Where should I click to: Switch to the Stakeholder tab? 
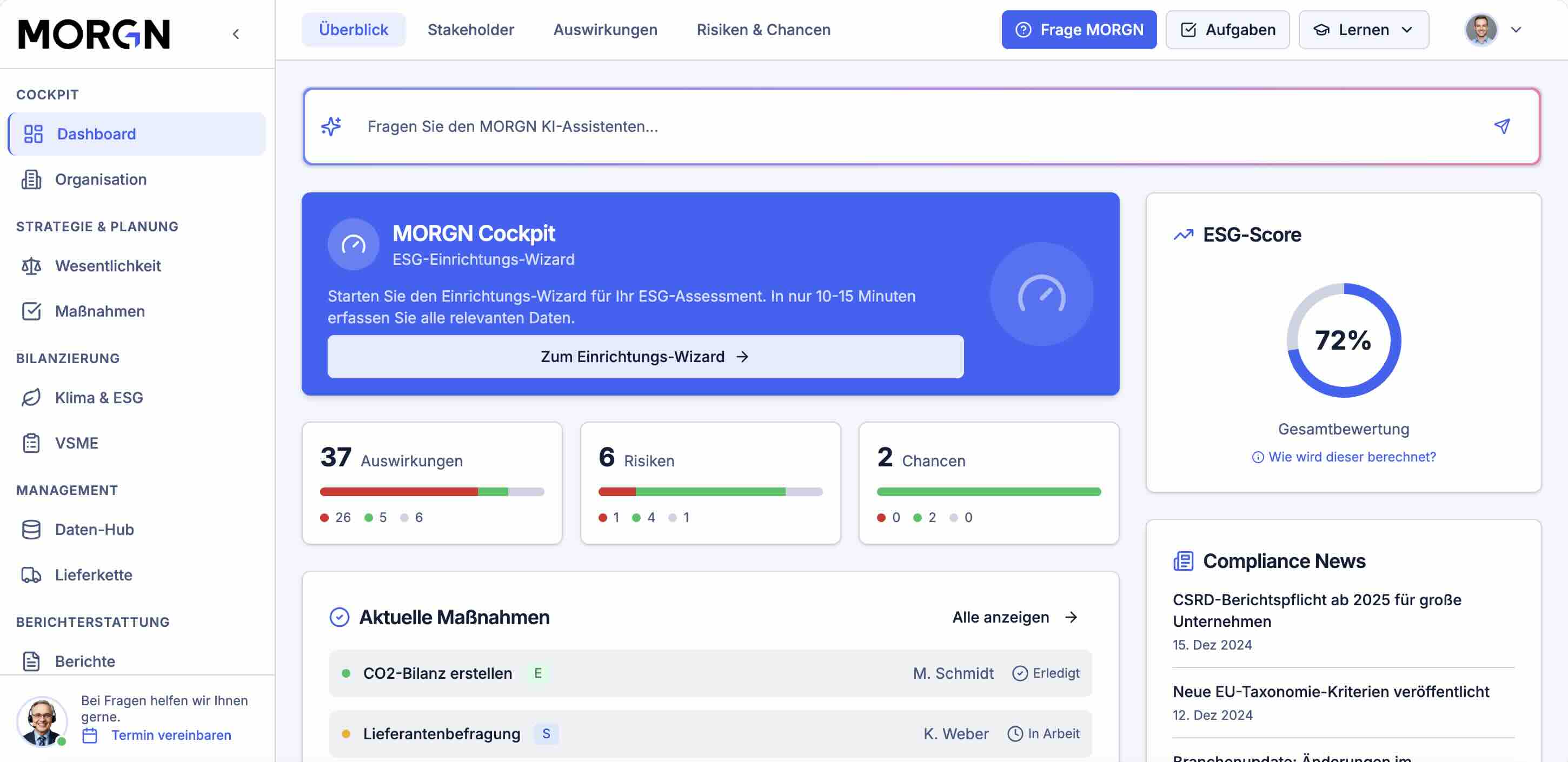pos(470,30)
